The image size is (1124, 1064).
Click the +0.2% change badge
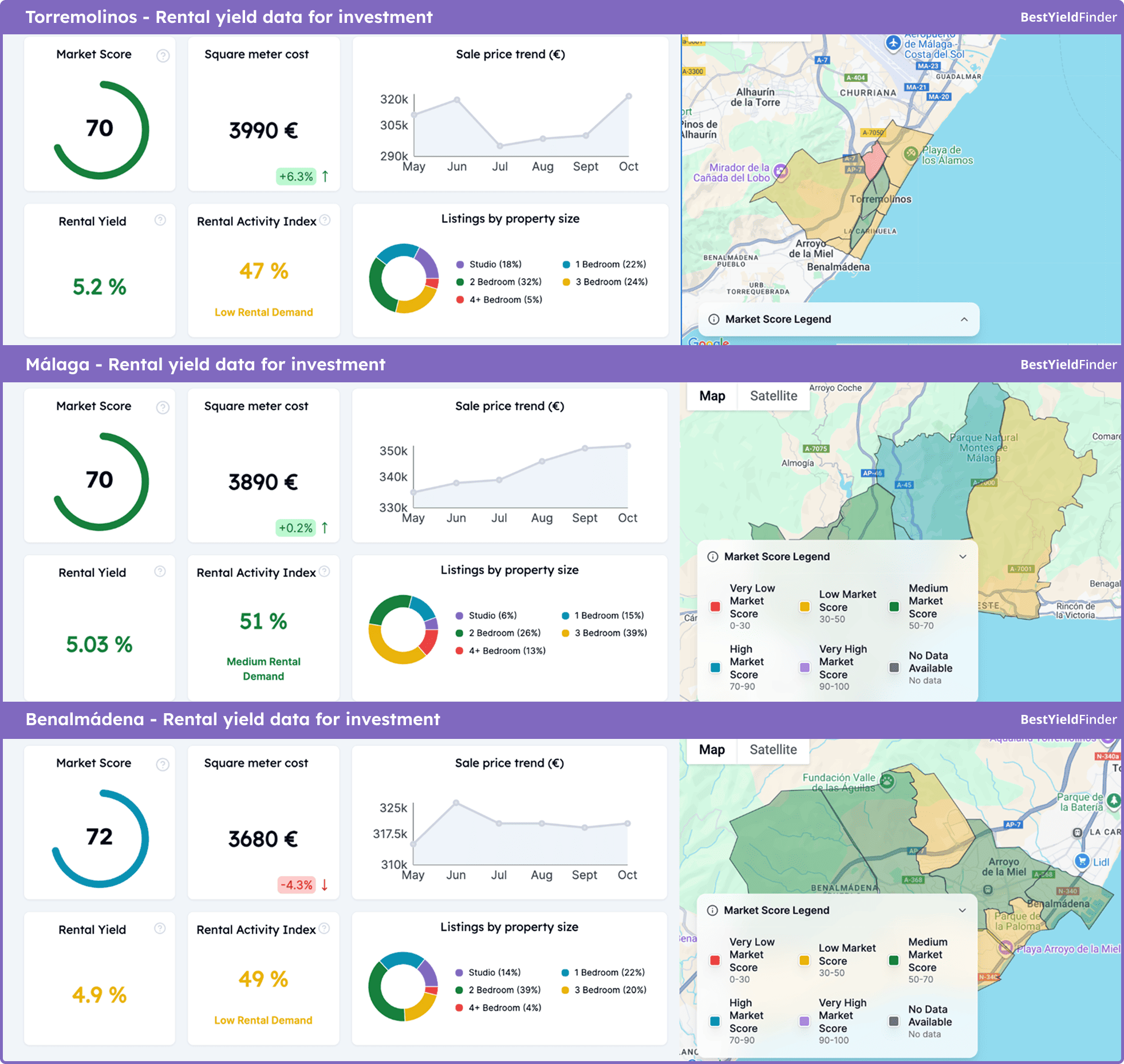click(296, 528)
